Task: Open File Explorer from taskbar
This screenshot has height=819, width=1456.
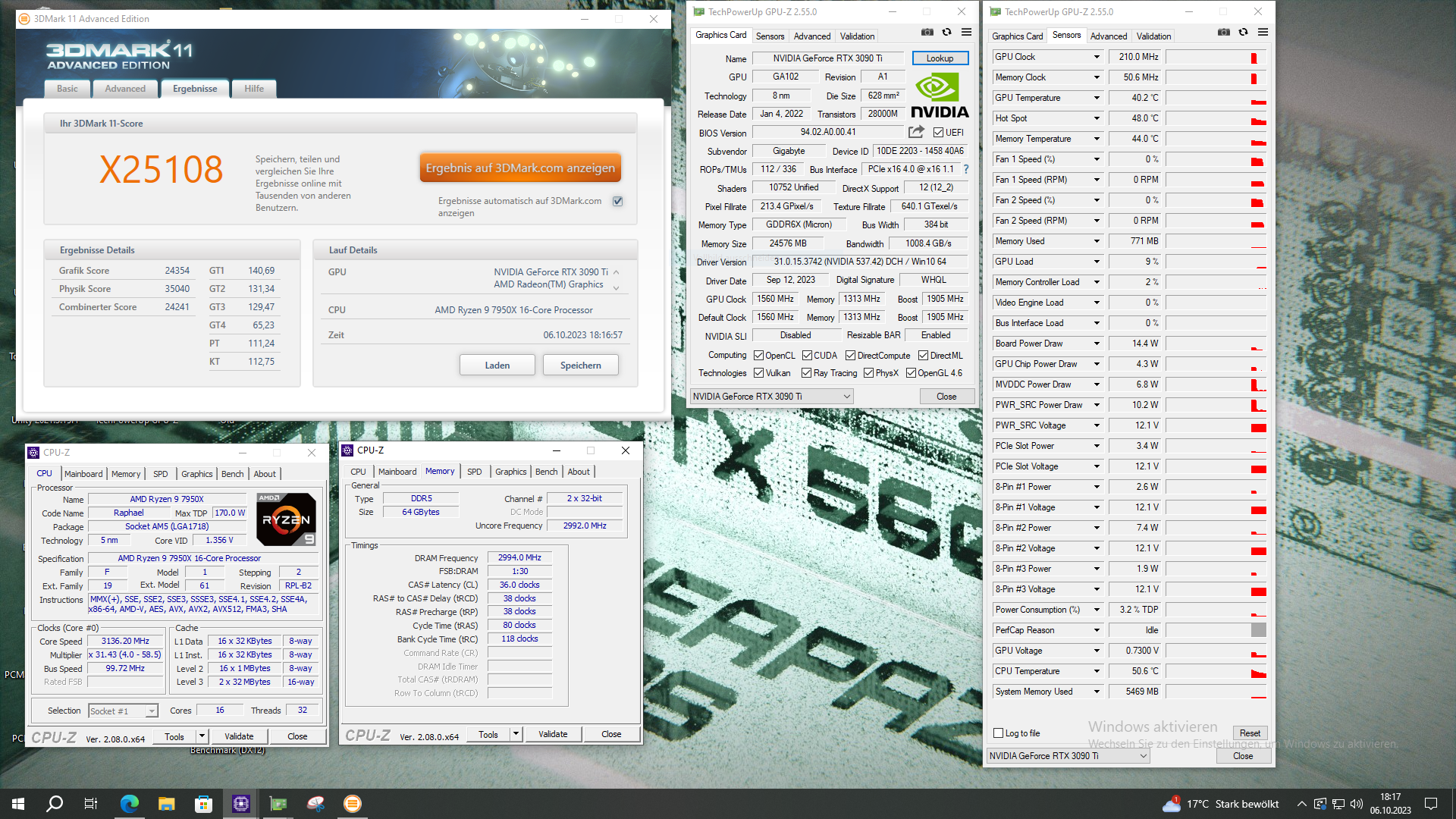Action: 167,804
